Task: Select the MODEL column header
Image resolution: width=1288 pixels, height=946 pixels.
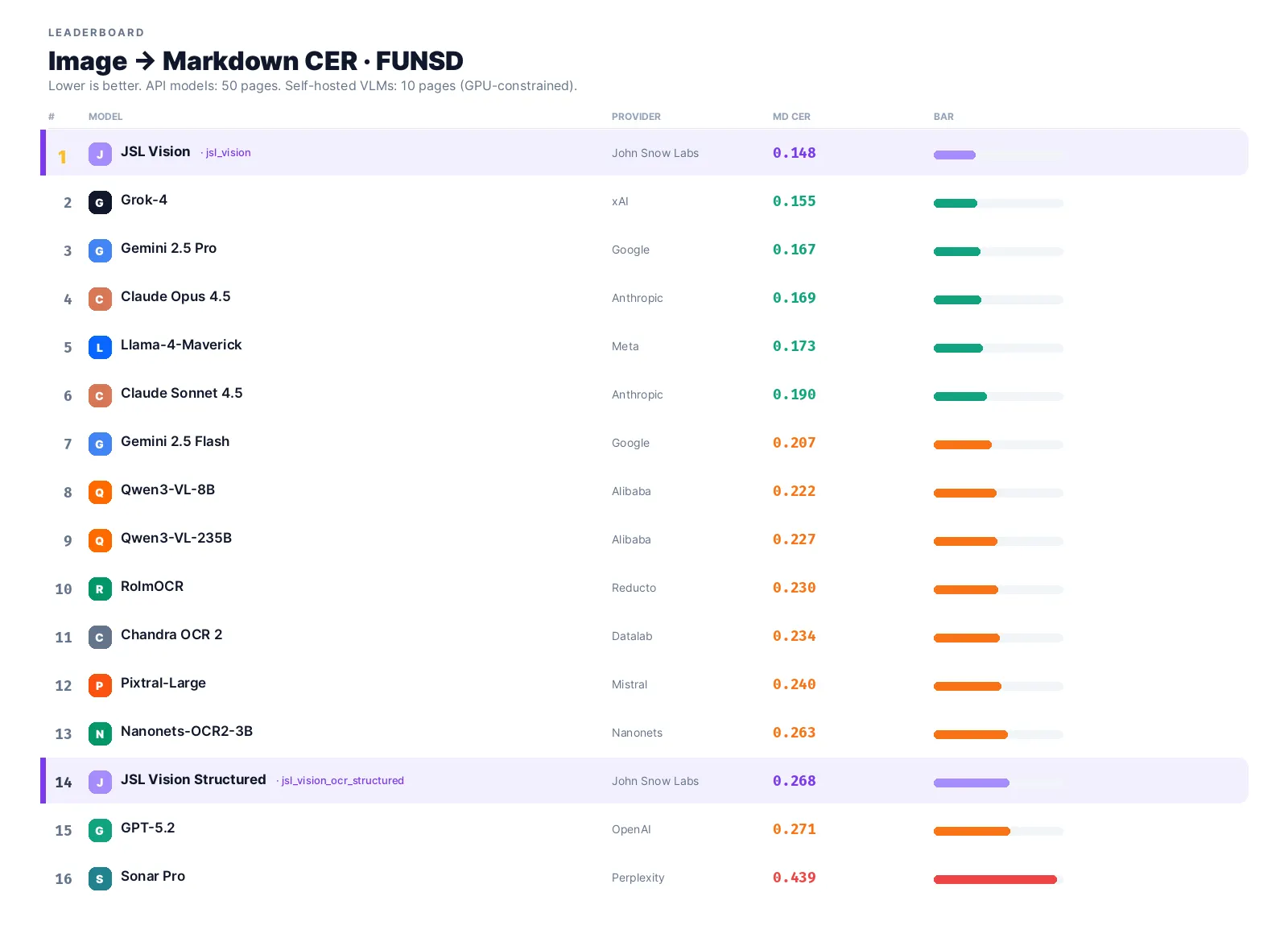Action: click(105, 117)
